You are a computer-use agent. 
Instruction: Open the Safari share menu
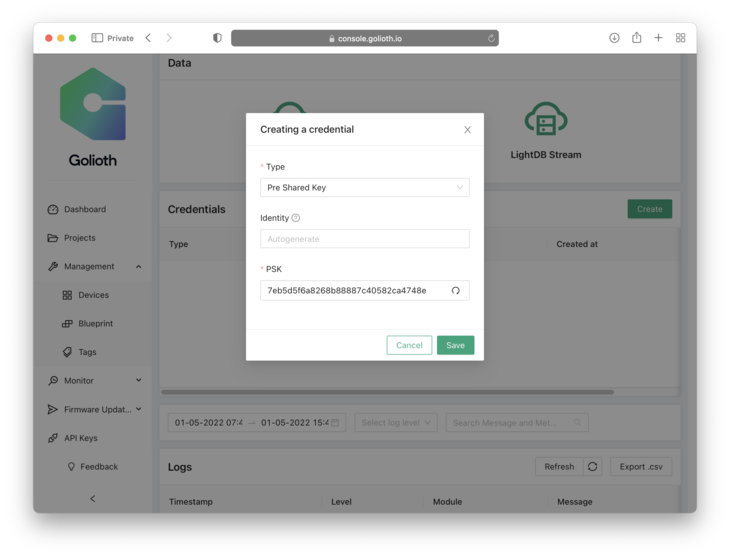[636, 38]
